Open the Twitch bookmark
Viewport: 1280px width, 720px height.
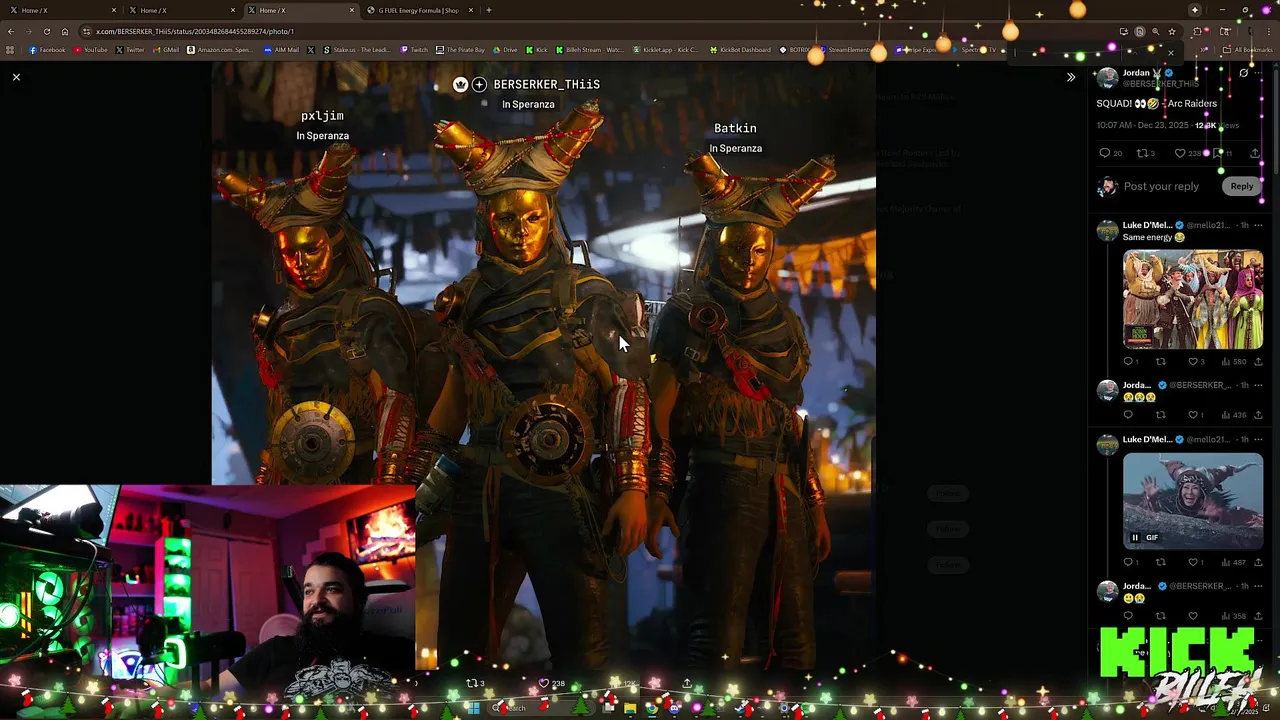pyautogui.click(x=414, y=50)
